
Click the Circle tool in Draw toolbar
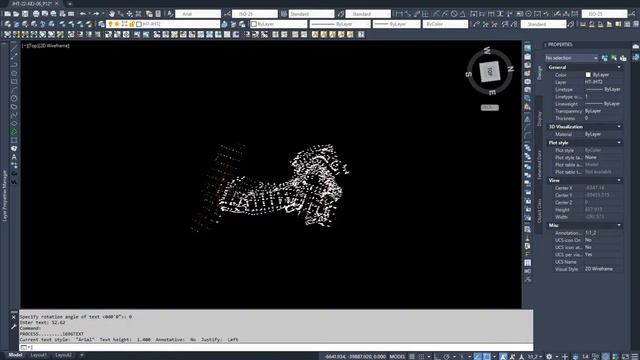(14, 98)
